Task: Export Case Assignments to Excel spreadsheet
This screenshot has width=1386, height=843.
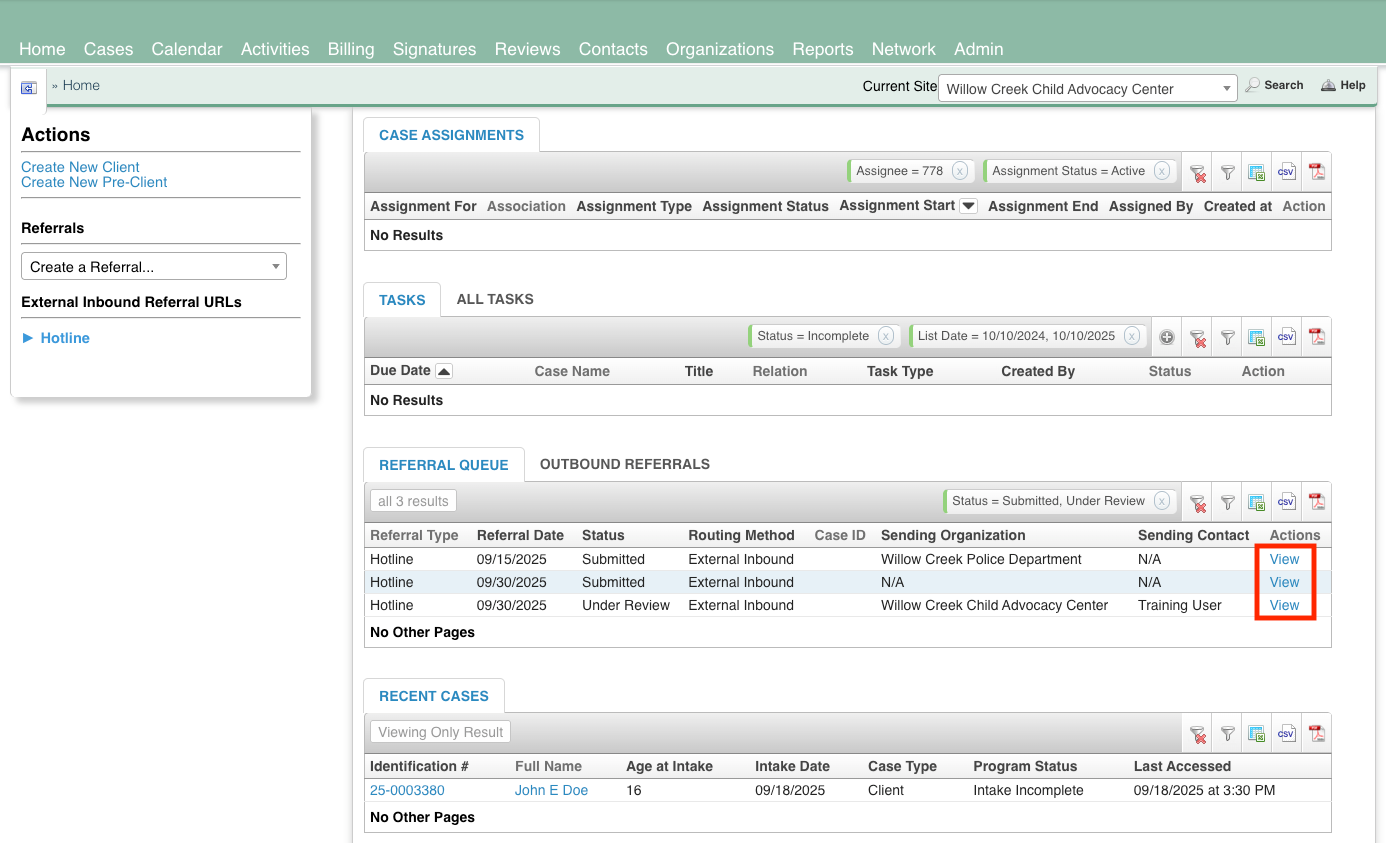Action: click(x=1257, y=172)
